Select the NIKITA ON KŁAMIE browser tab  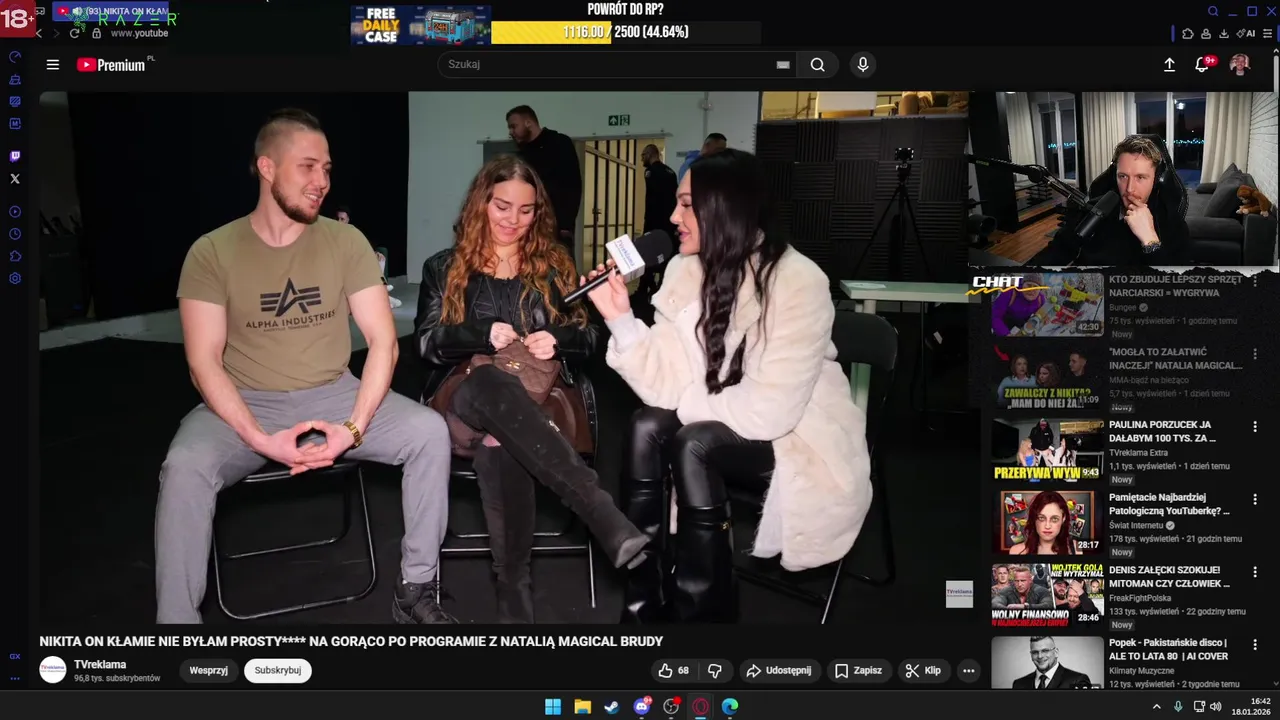click(x=111, y=12)
